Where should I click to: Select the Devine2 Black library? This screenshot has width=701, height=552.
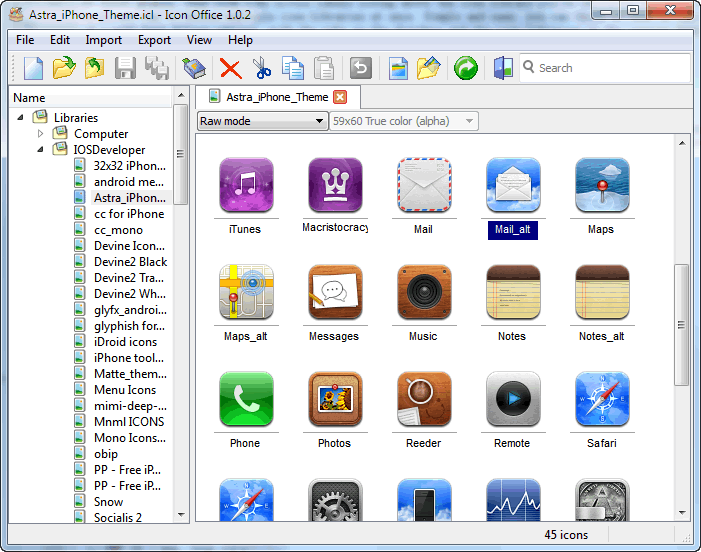[131, 262]
